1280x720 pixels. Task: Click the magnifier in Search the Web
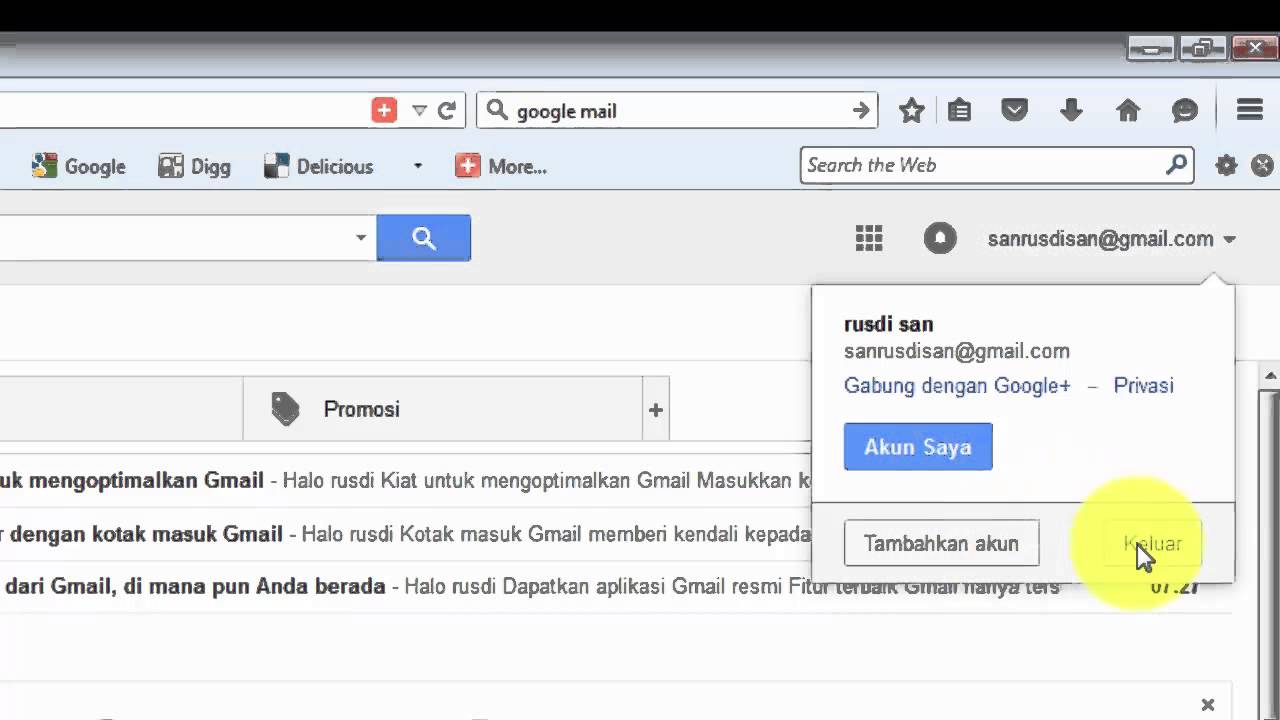(1177, 164)
